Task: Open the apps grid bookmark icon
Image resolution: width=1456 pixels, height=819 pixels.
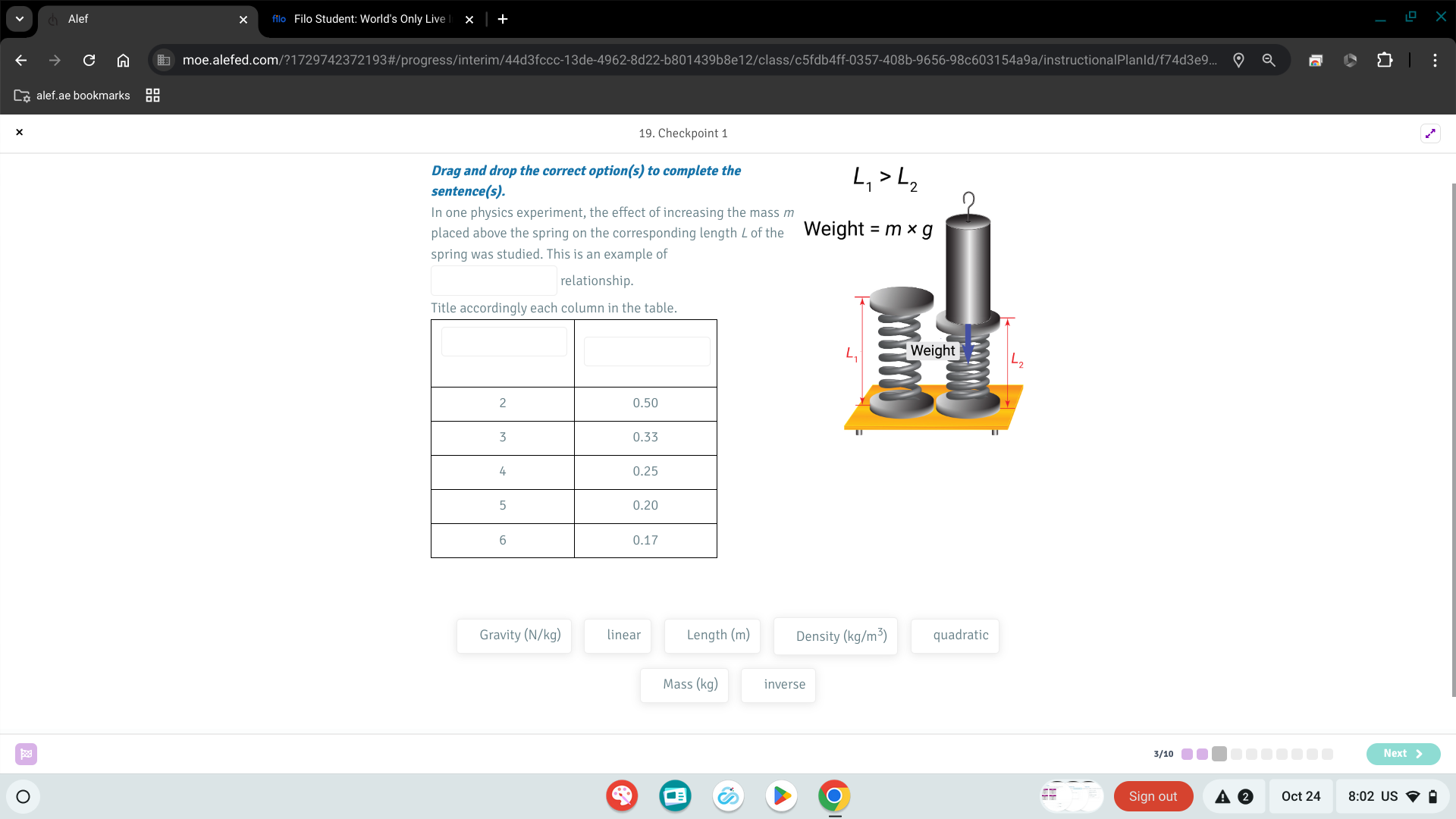Action: [x=152, y=96]
